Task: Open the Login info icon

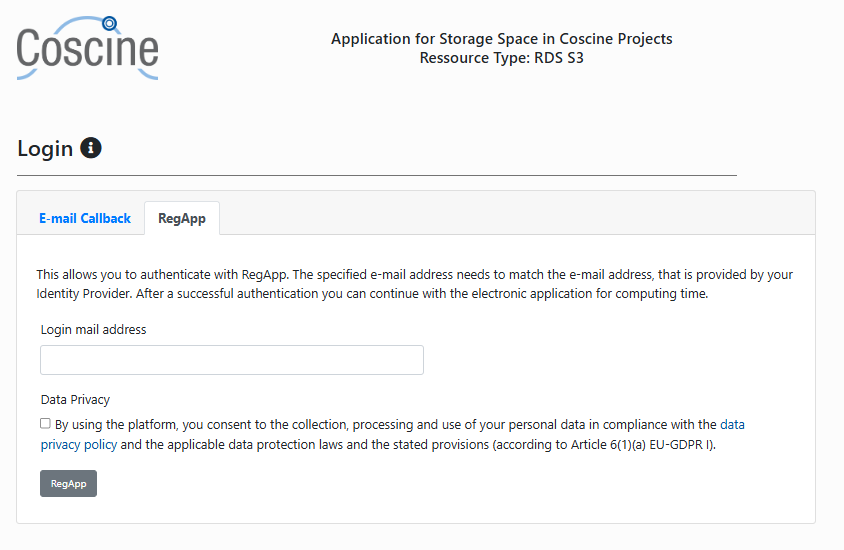Action: (91, 148)
